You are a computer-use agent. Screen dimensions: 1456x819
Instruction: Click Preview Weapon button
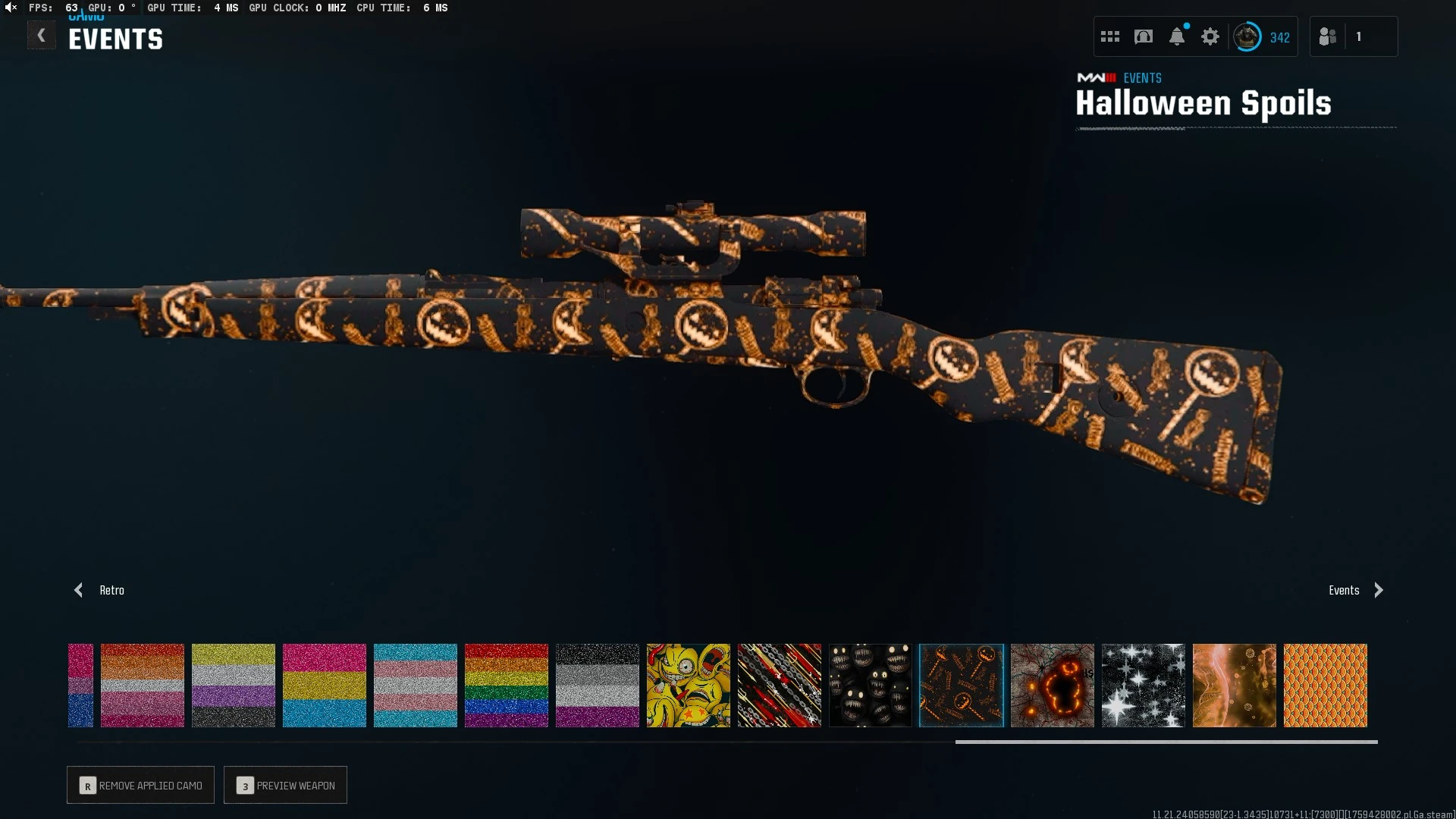pos(285,785)
